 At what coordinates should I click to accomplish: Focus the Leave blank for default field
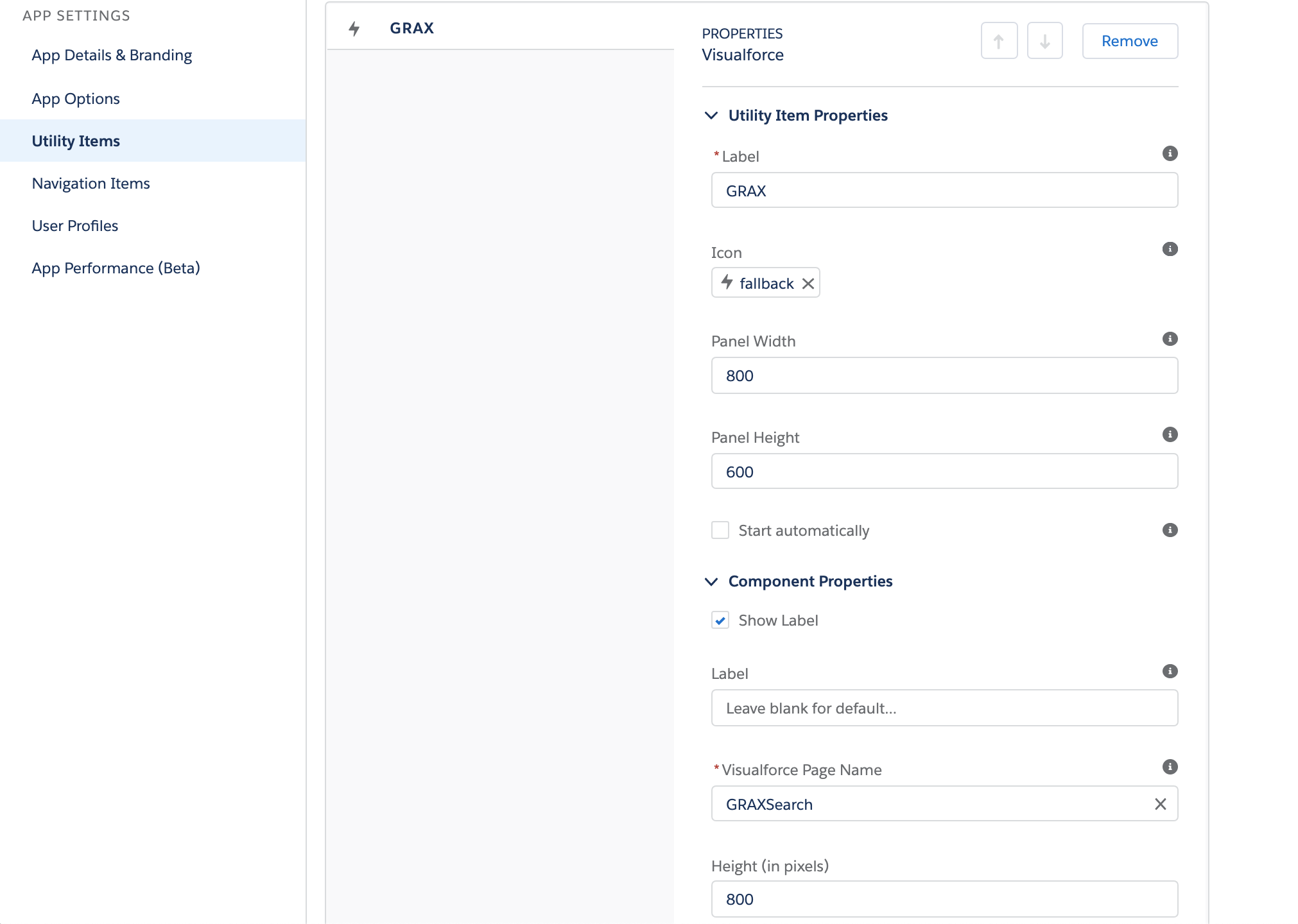944,708
